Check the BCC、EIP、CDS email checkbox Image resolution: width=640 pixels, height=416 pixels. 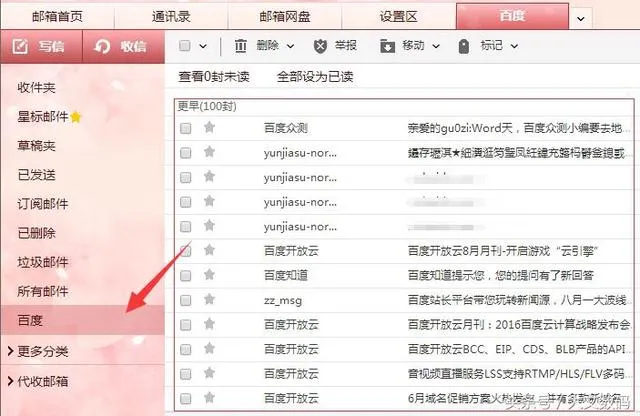(x=186, y=349)
